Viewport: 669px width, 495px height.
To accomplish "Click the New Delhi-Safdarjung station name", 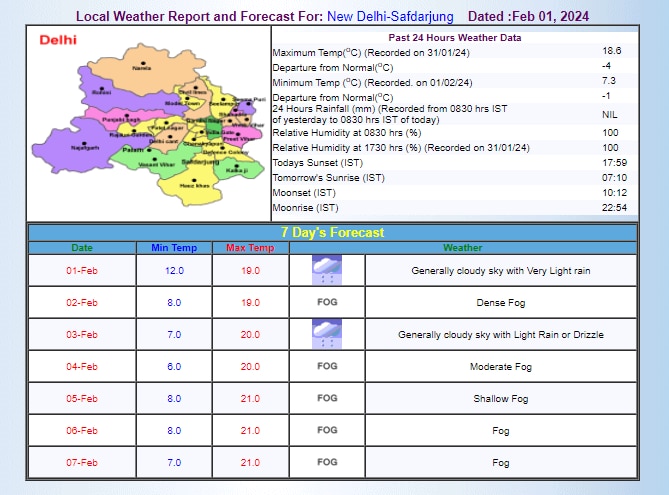I will click(x=391, y=17).
